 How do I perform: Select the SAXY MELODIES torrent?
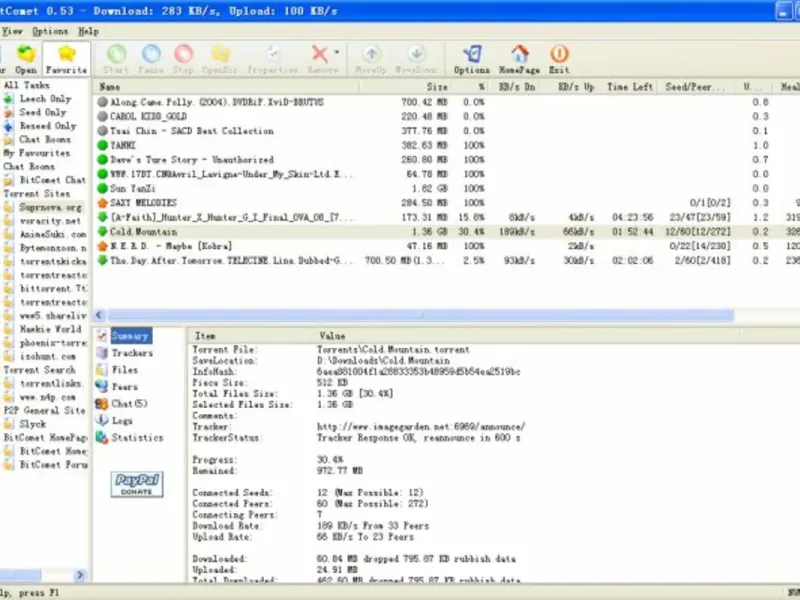446,203
